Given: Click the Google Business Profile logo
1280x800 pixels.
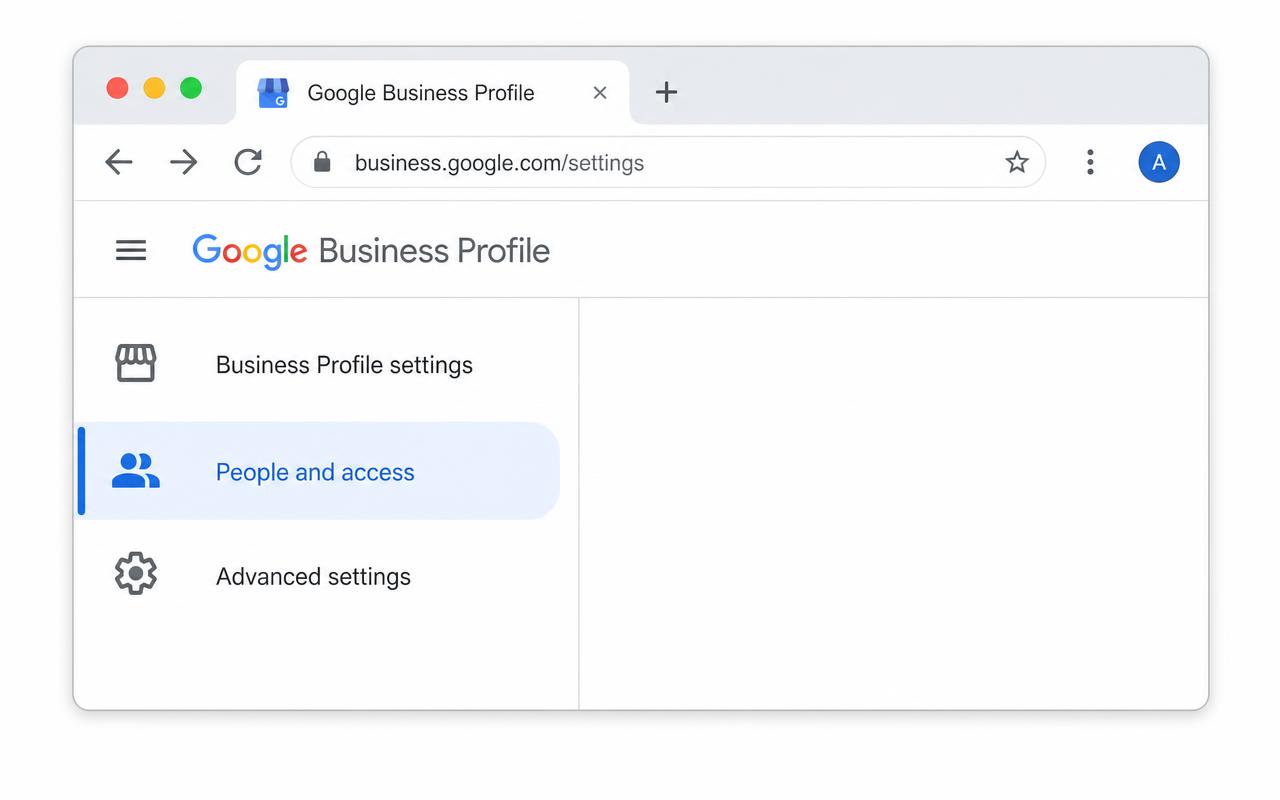Looking at the screenshot, I should (371, 251).
